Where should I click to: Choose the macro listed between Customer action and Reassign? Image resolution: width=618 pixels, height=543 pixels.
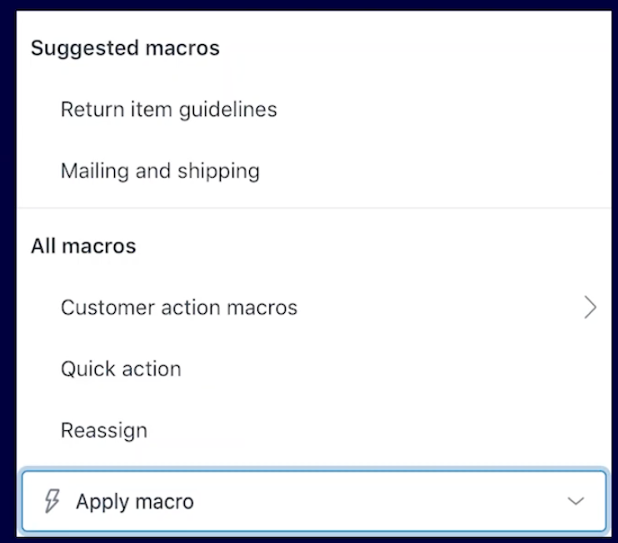point(314,369)
